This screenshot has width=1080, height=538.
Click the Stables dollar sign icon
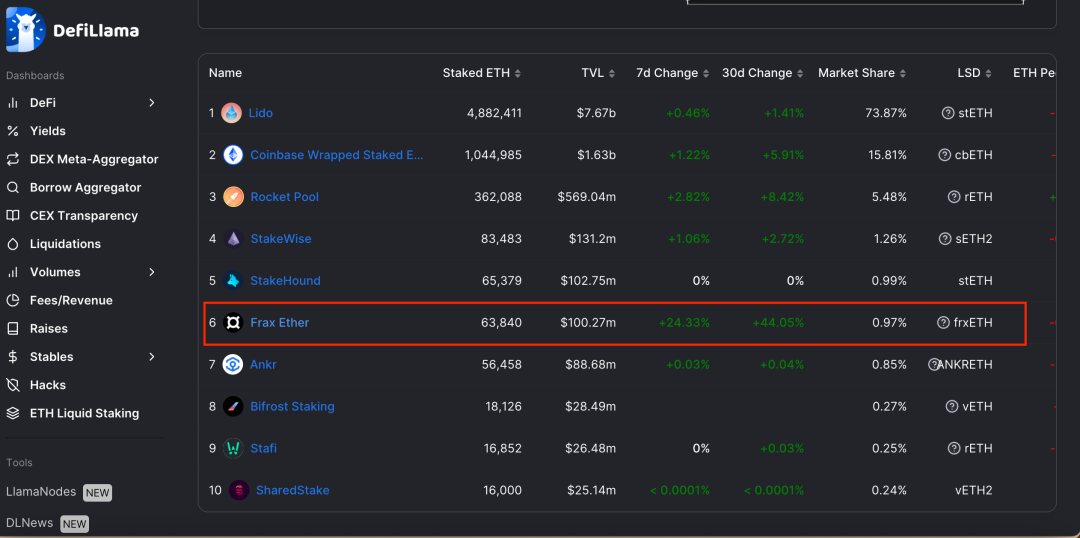coord(12,357)
